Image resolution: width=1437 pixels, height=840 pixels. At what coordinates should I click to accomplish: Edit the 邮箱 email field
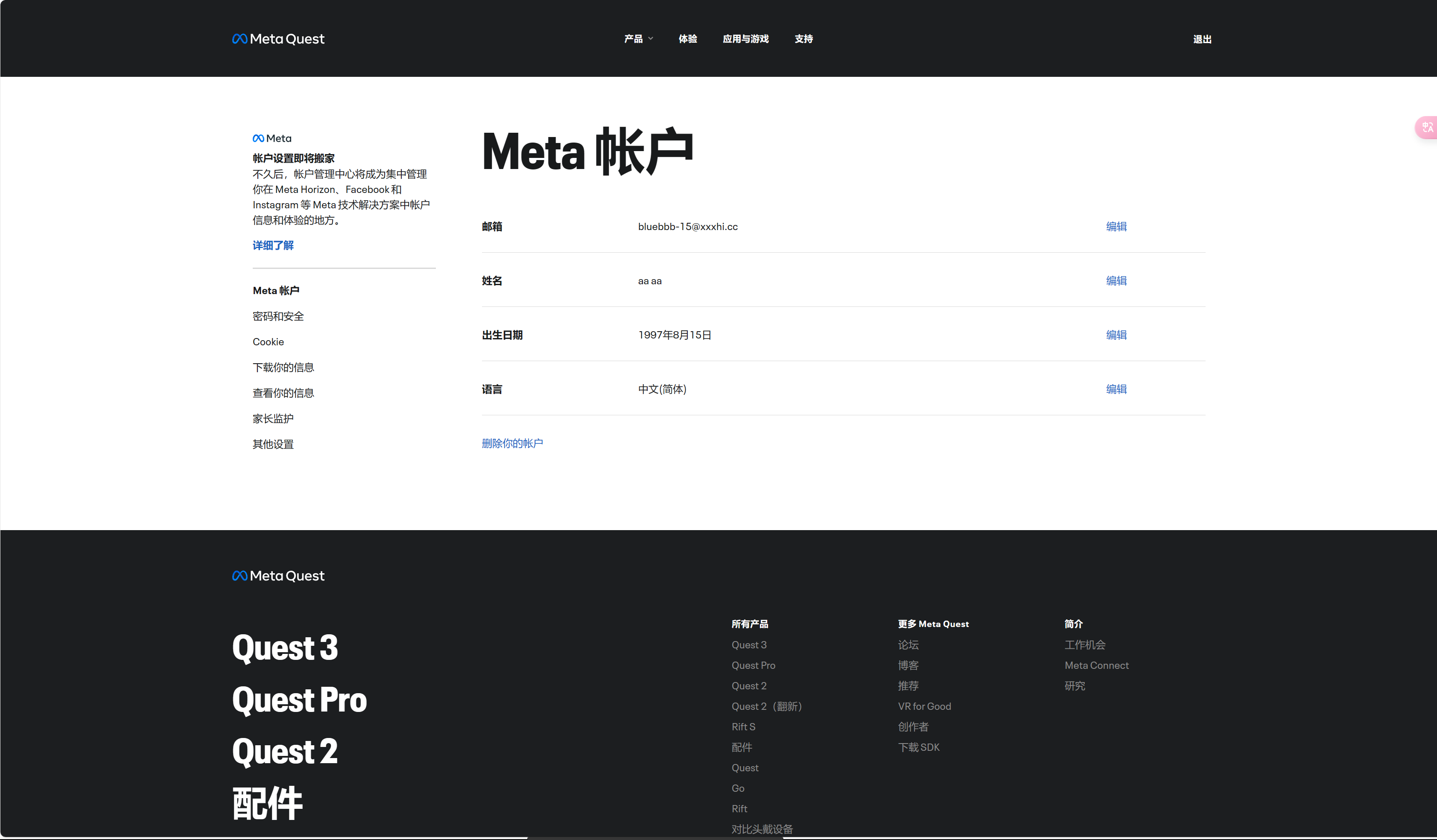1116,226
